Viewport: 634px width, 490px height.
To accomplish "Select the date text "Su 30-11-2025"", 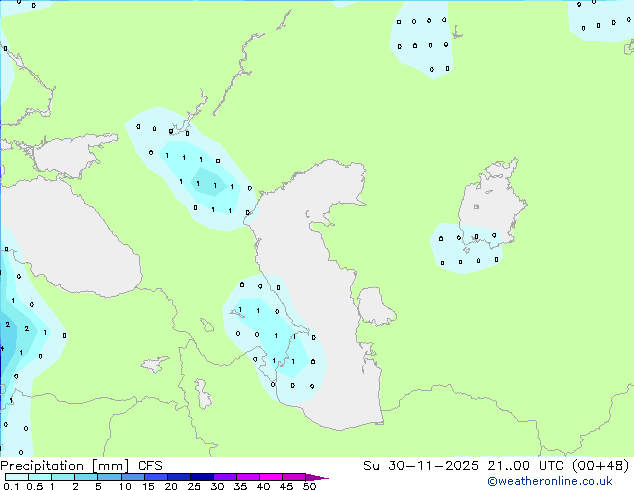I will 421,466.
